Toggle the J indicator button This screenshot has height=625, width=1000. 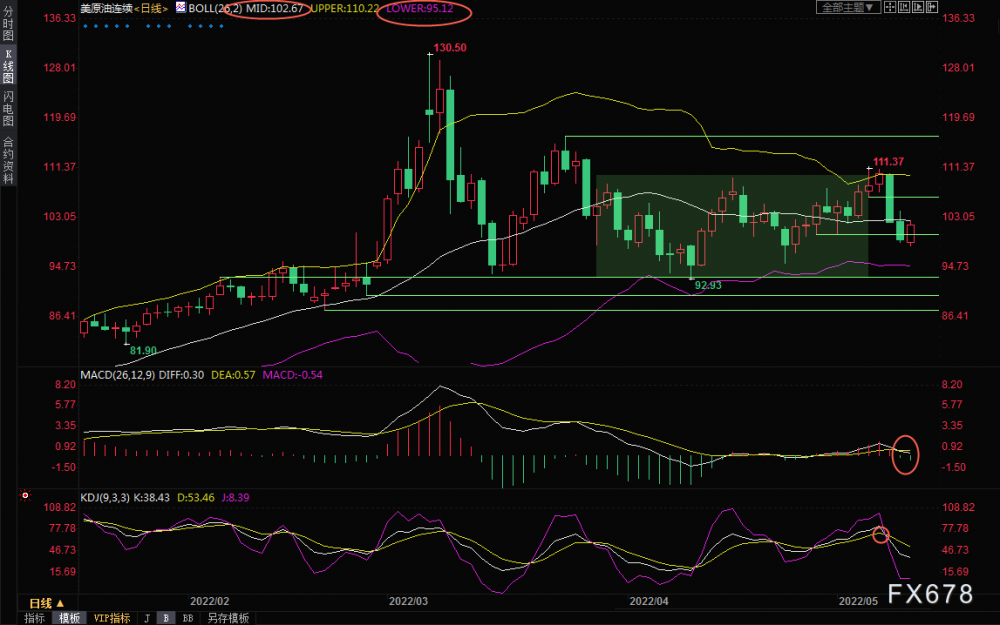(146, 618)
